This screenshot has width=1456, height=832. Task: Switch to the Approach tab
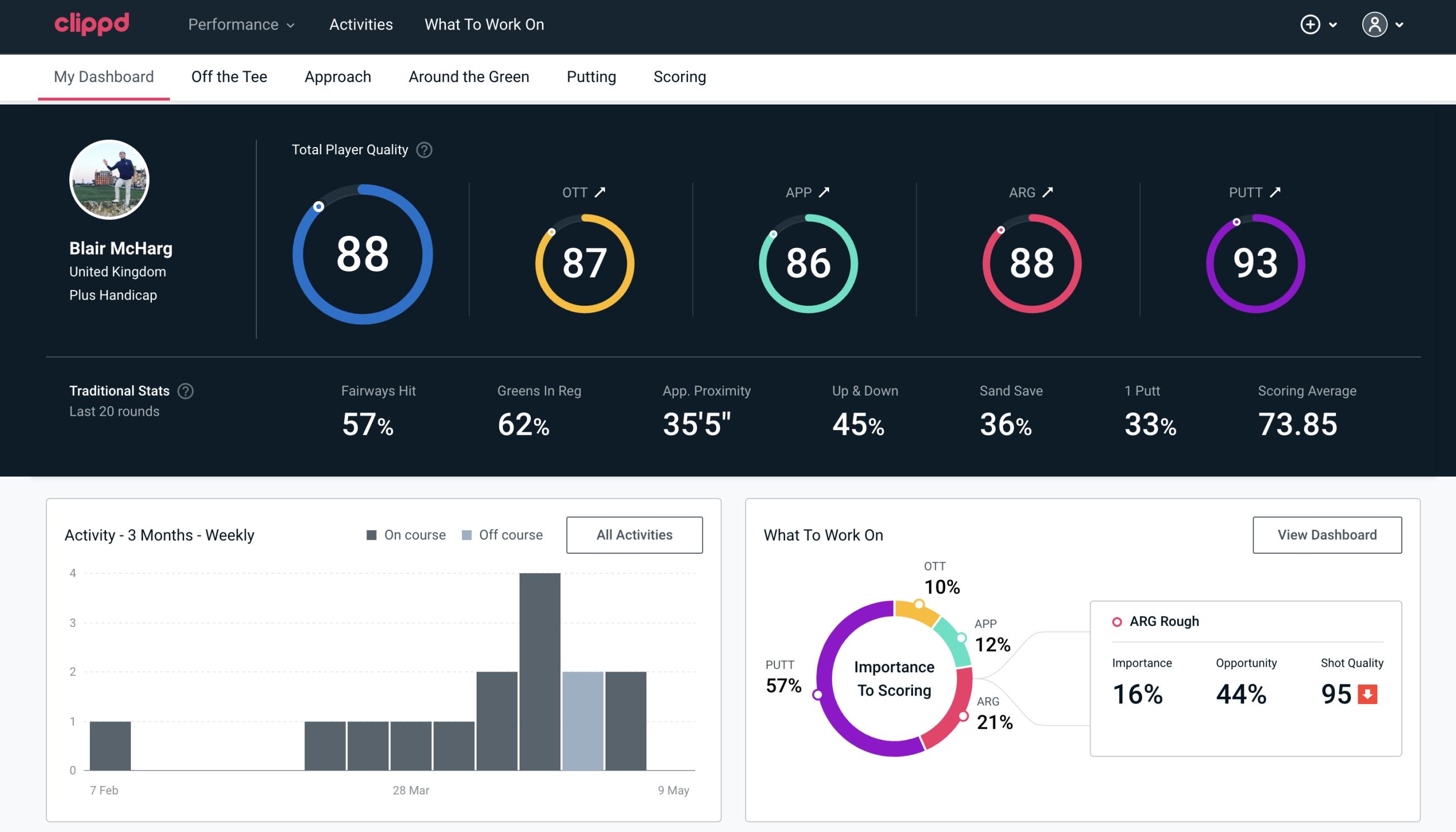(338, 76)
